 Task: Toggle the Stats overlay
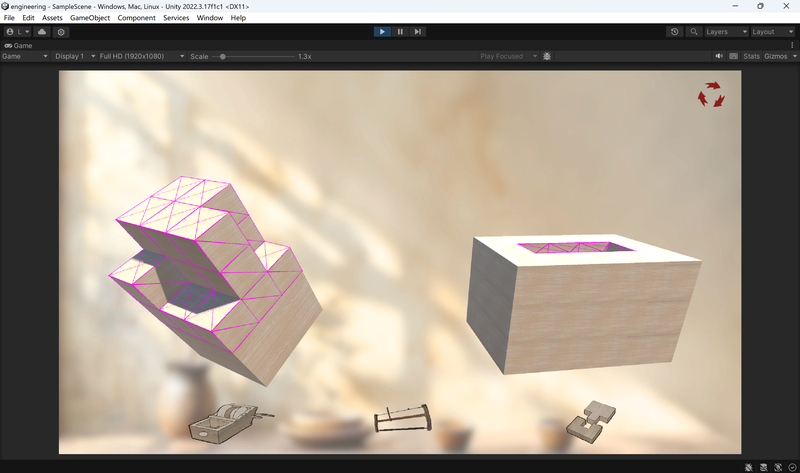(x=751, y=56)
